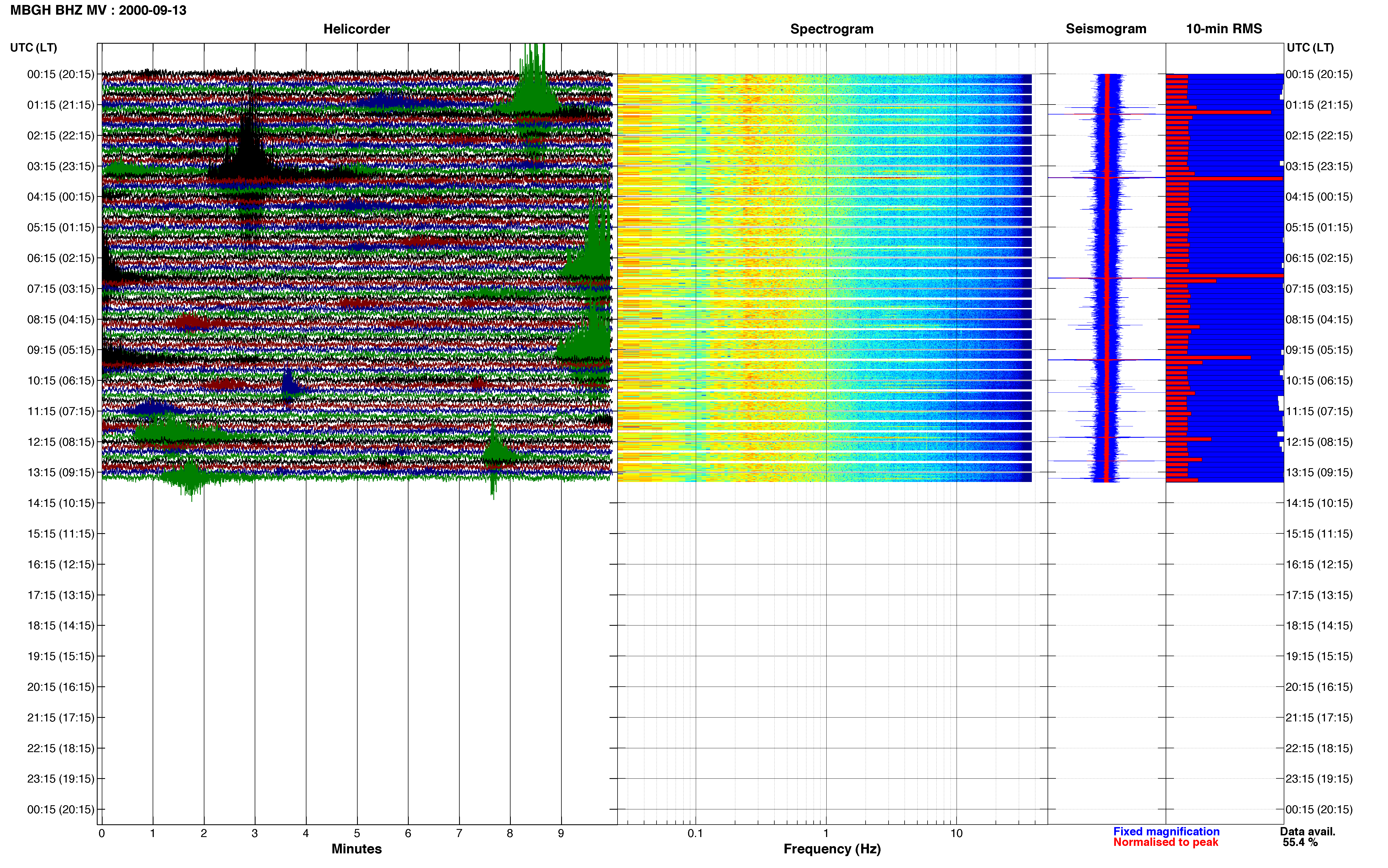Click the left '09:15 (05:15)' time label
Viewport: 1388px width, 868px height.
pyautogui.click(x=61, y=350)
